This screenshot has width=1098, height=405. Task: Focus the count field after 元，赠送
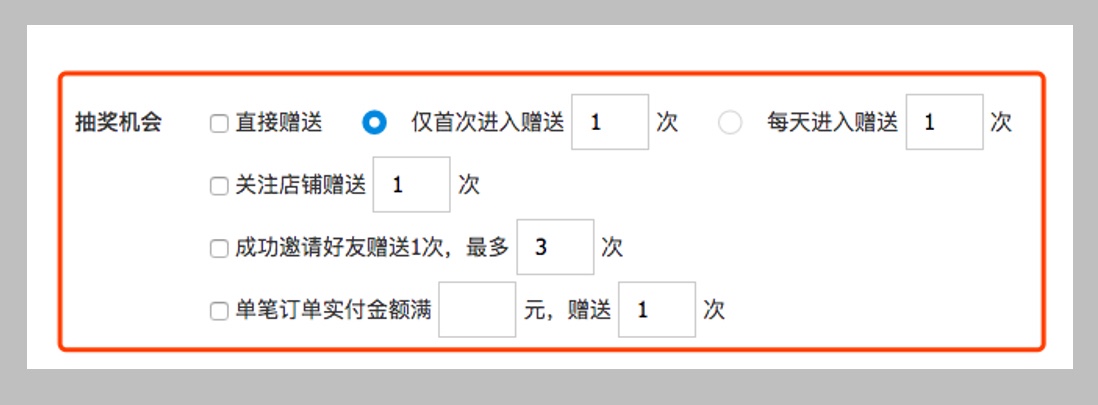(657, 310)
